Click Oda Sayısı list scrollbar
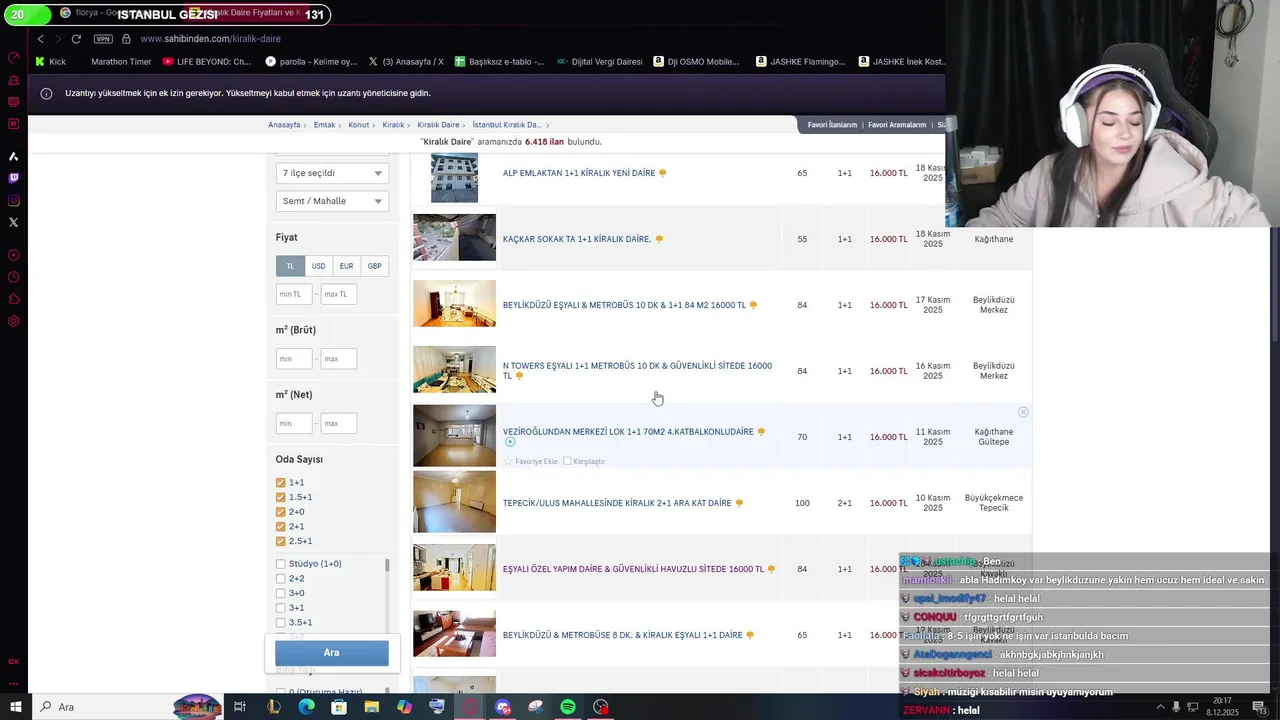Image resolution: width=1280 pixels, height=720 pixels. click(387, 566)
